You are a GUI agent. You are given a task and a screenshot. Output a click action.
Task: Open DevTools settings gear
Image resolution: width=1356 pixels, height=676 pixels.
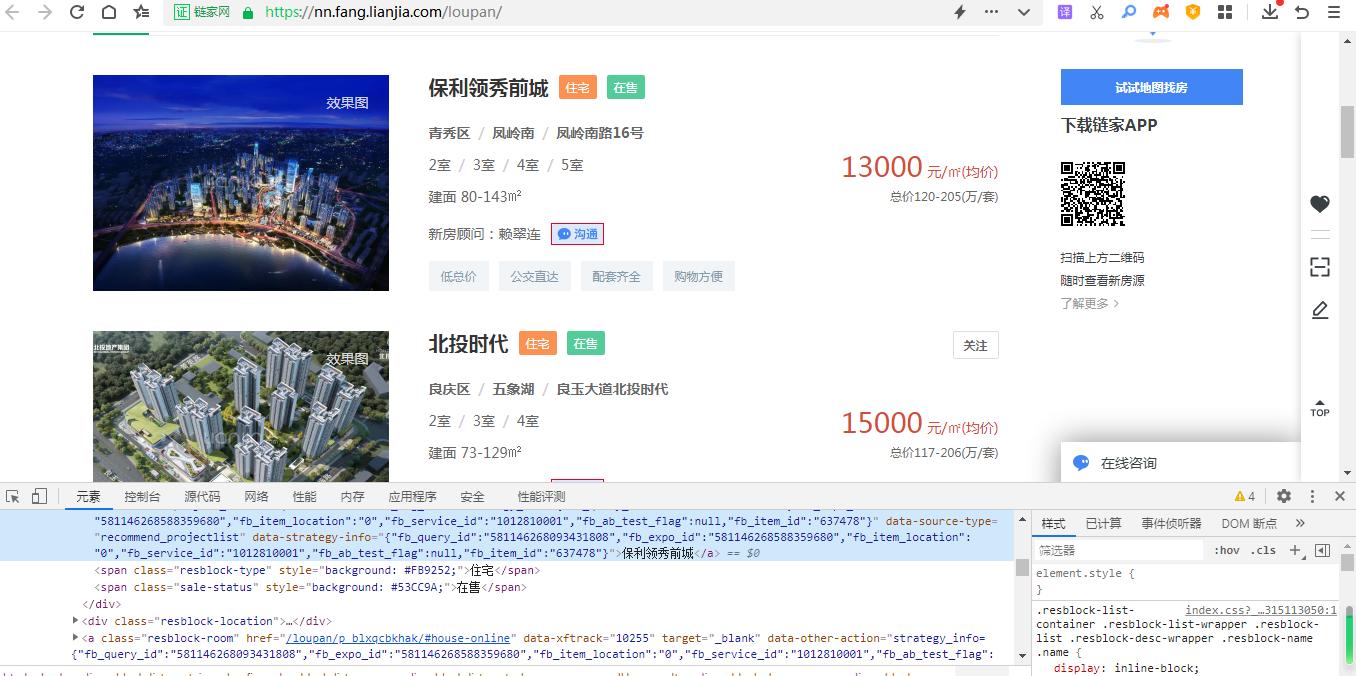1284,496
